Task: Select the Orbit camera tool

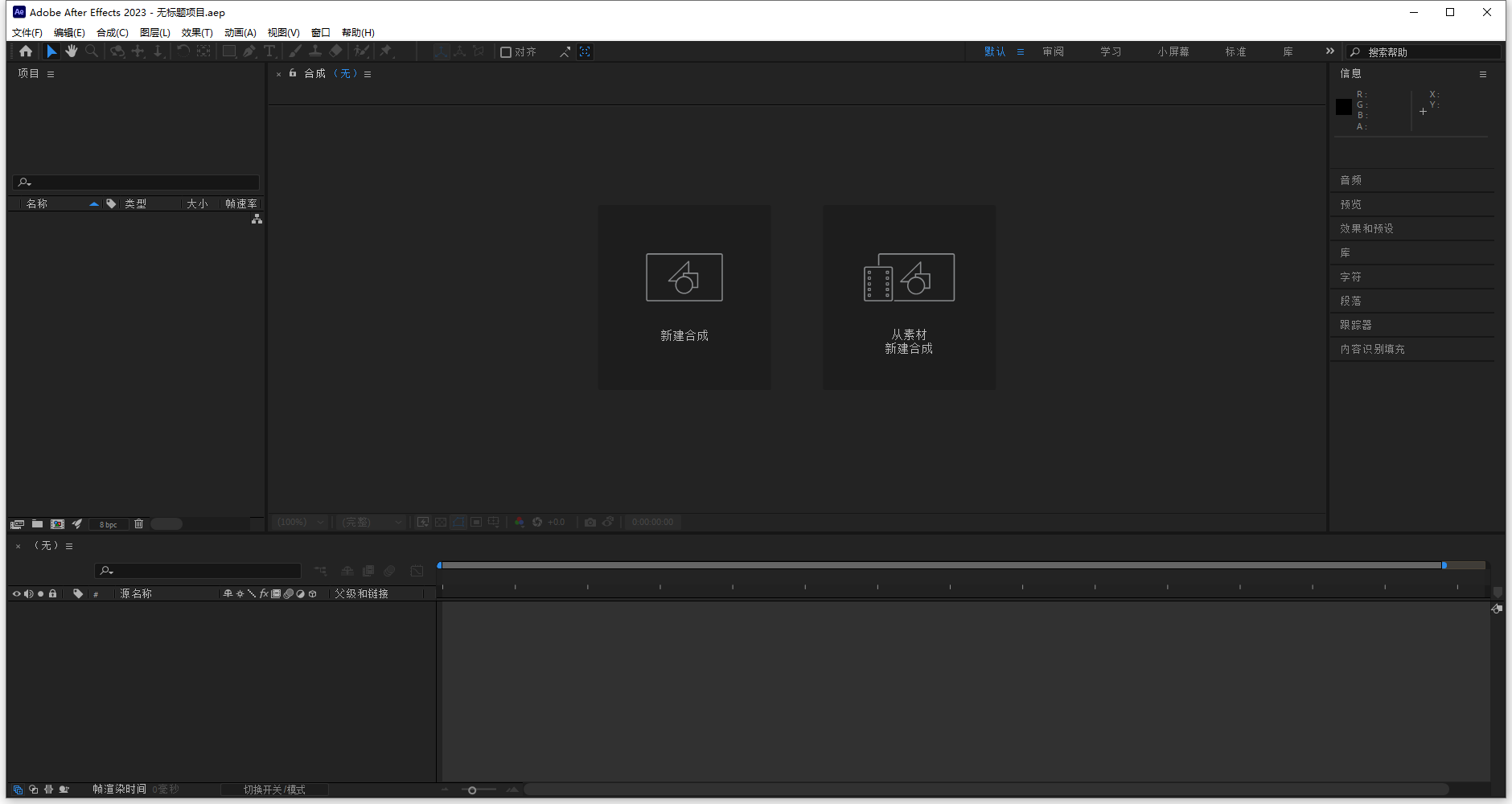Action: pos(117,51)
